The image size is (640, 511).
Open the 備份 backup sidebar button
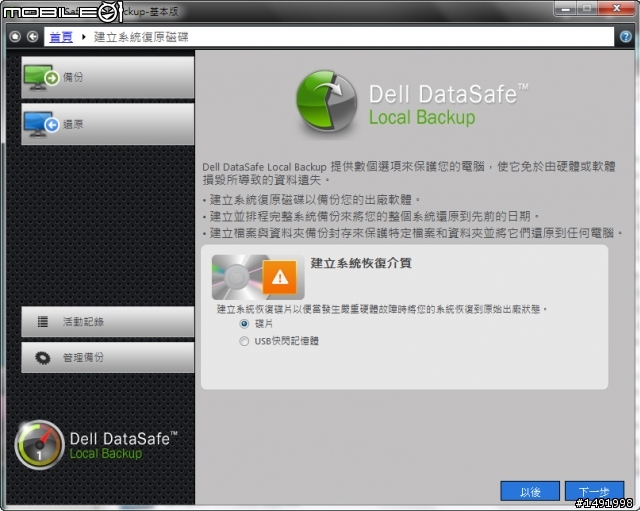click(108, 77)
